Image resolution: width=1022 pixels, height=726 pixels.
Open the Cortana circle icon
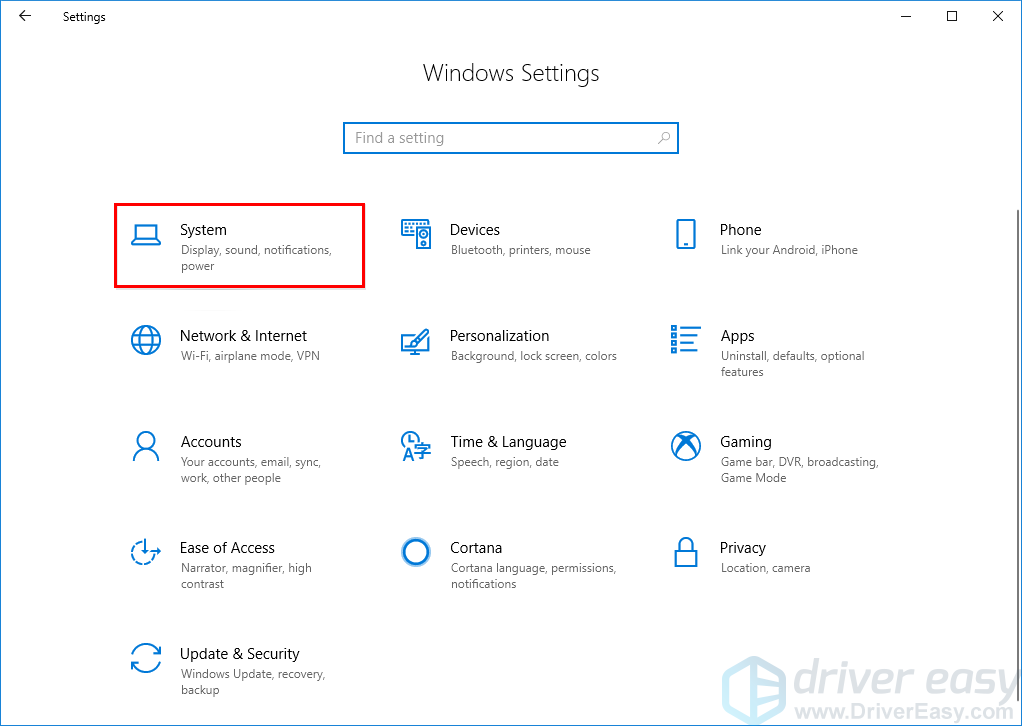coord(416,552)
